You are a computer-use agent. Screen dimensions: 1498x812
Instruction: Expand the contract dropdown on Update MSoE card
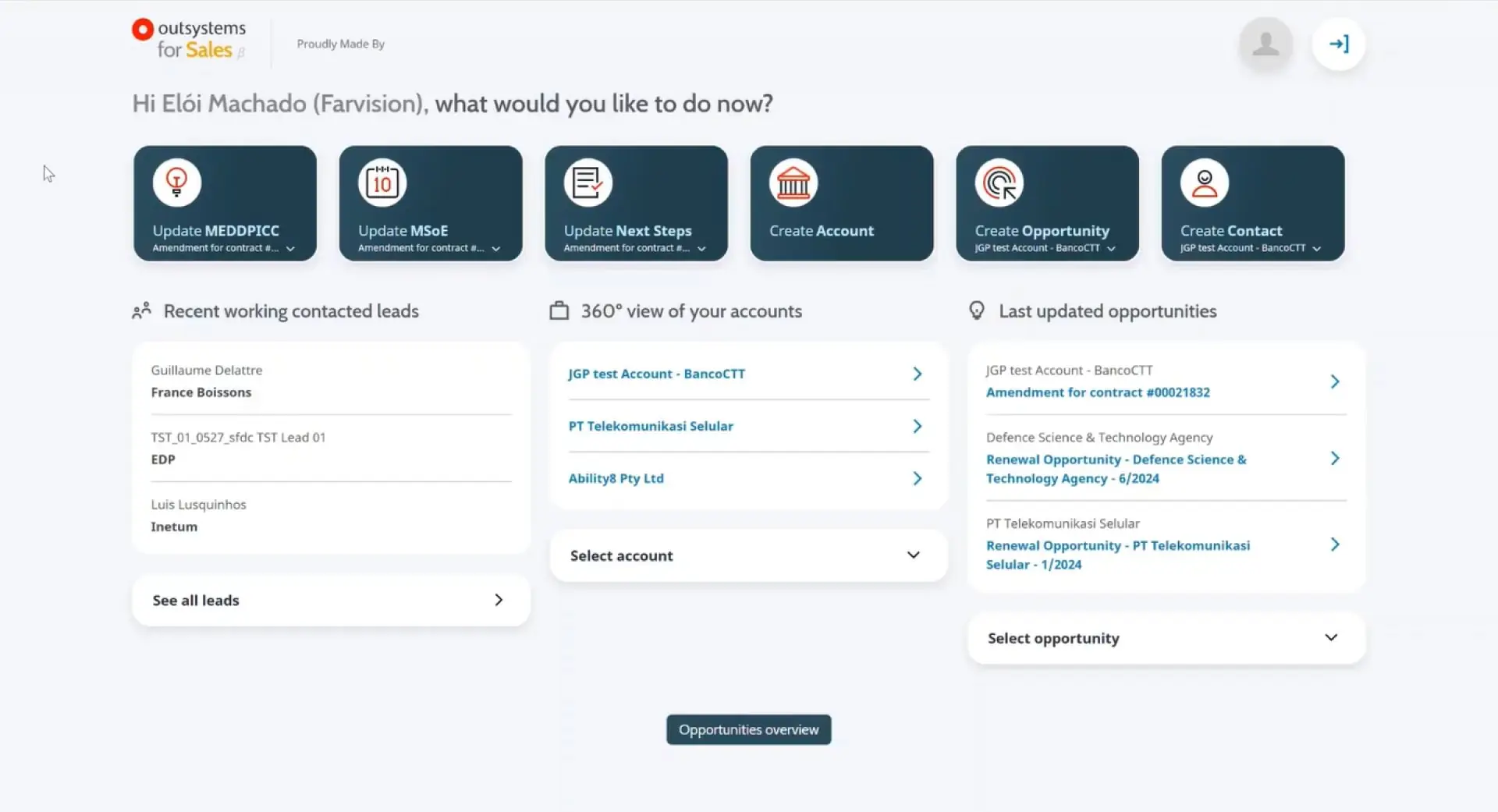click(496, 248)
